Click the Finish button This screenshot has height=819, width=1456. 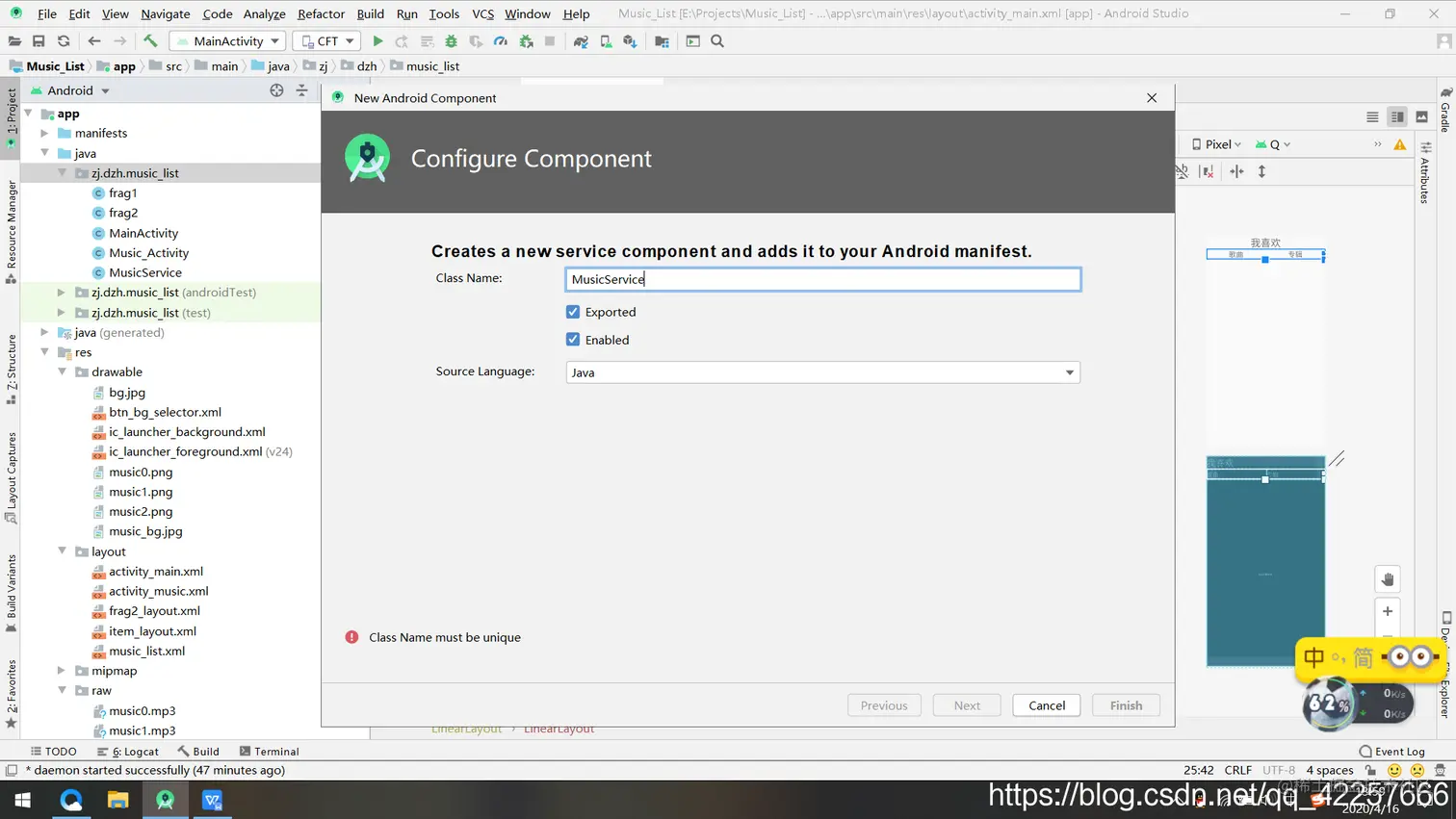pyautogui.click(x=1126, y=705)
